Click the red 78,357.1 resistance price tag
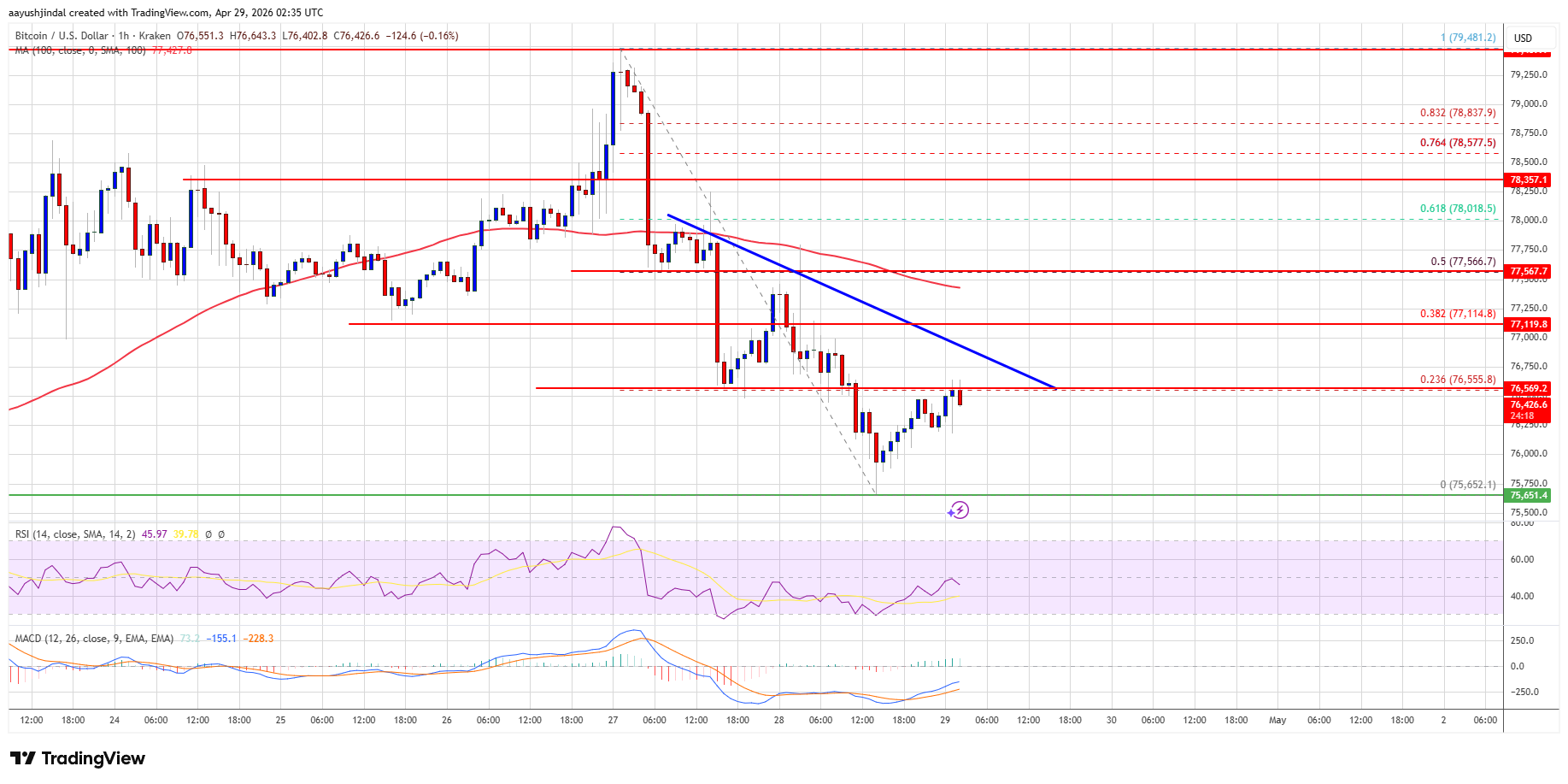The height and width of the screenshot is (784, 1568). coord(1528,180)
